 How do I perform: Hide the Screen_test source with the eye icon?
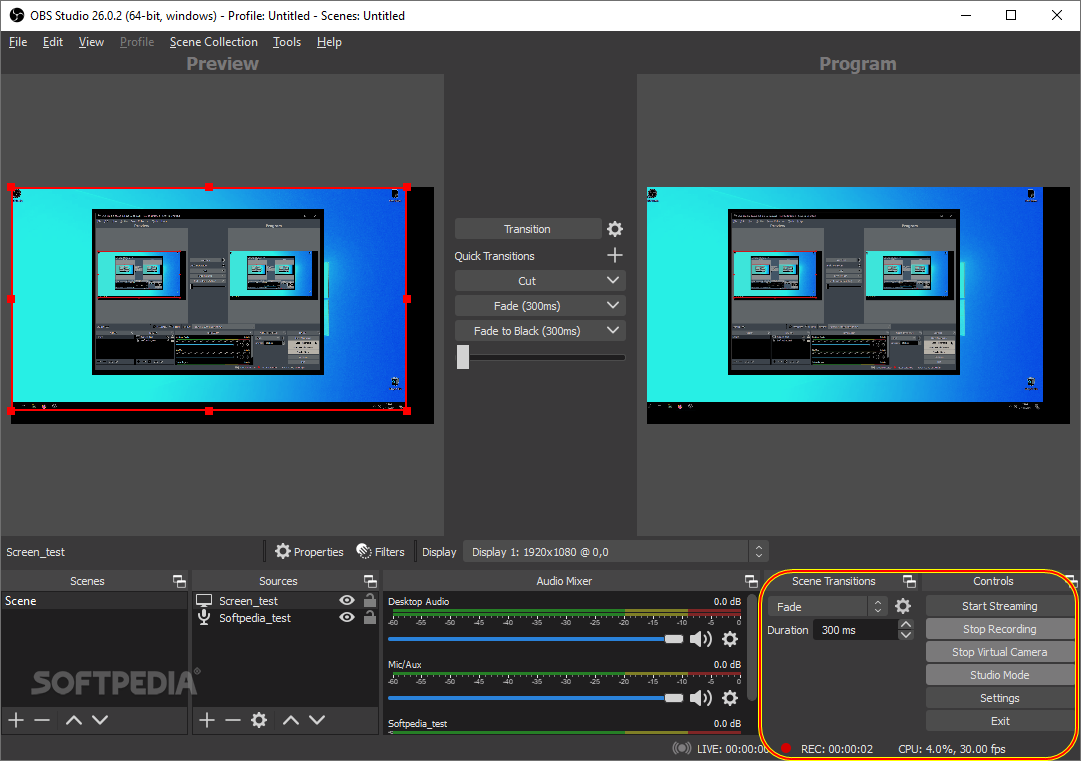click(346, 600)
